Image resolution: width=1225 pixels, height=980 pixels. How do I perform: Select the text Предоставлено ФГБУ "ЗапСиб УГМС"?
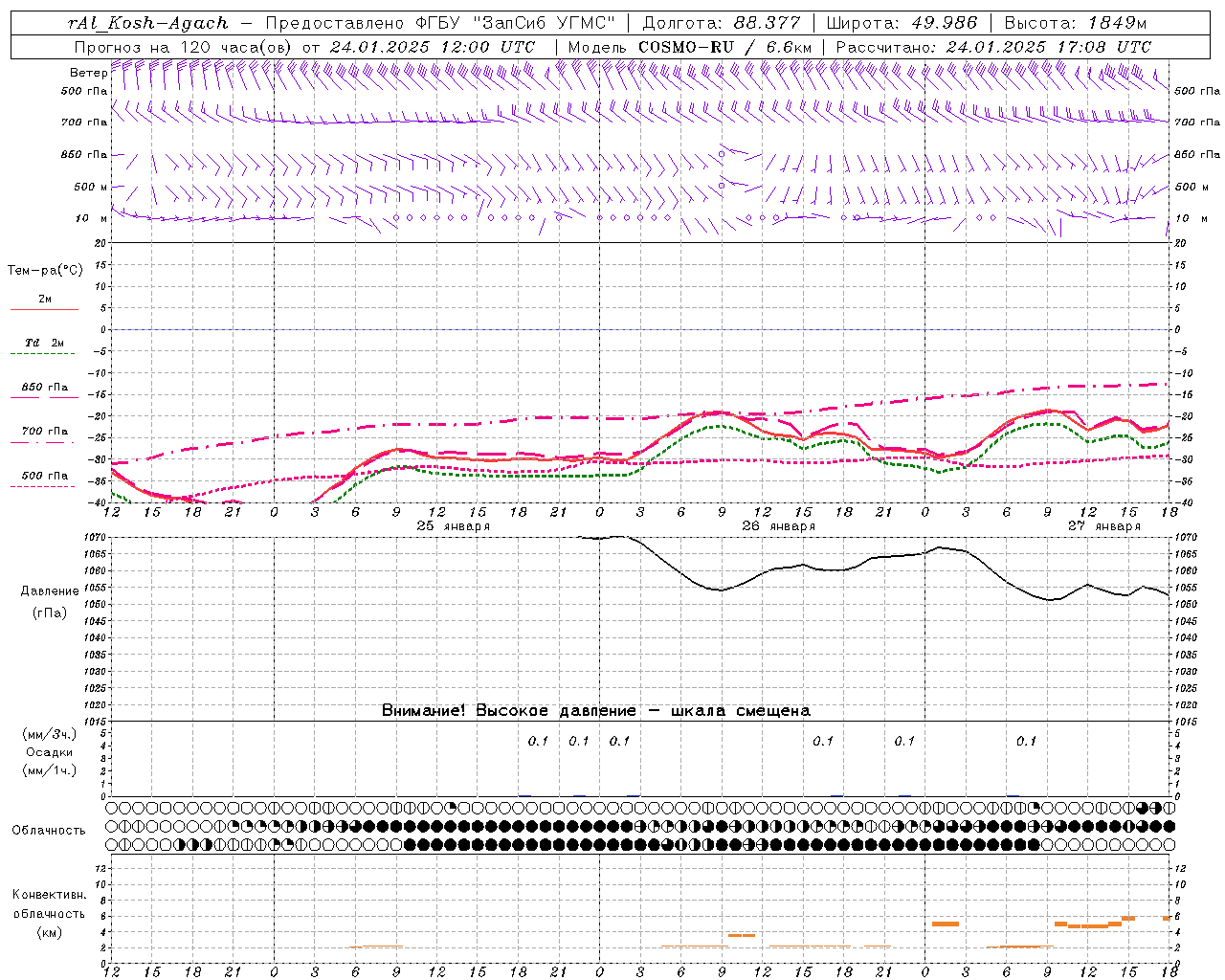[439, 23]
